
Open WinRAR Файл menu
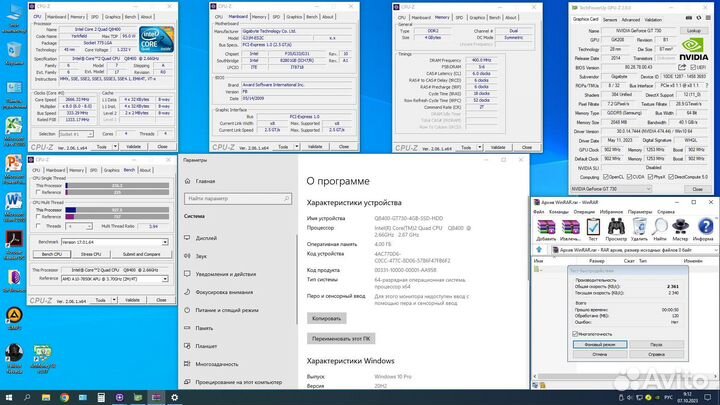(x=538, y=212)
